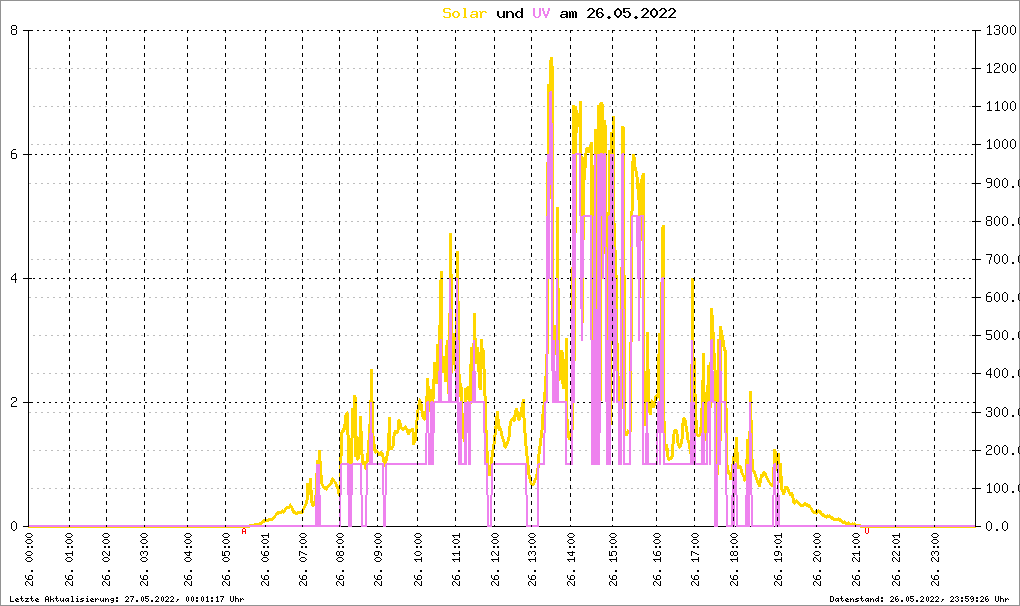Screen dimensions: 1020x606
Task: Click time label "26. 17:00"
Action: click(x=695, y=559)
